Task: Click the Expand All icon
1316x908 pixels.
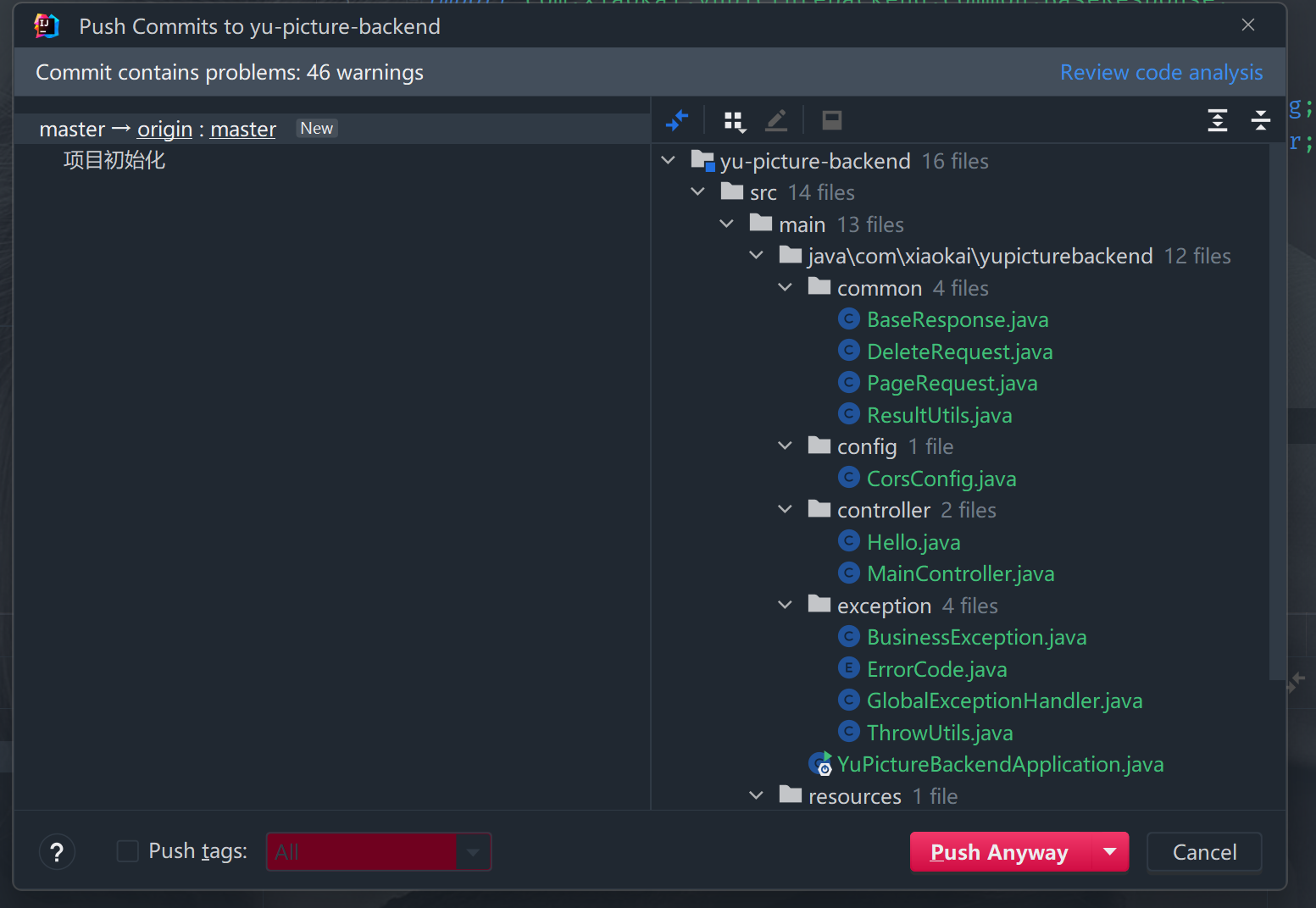Action: (1217, 121)
